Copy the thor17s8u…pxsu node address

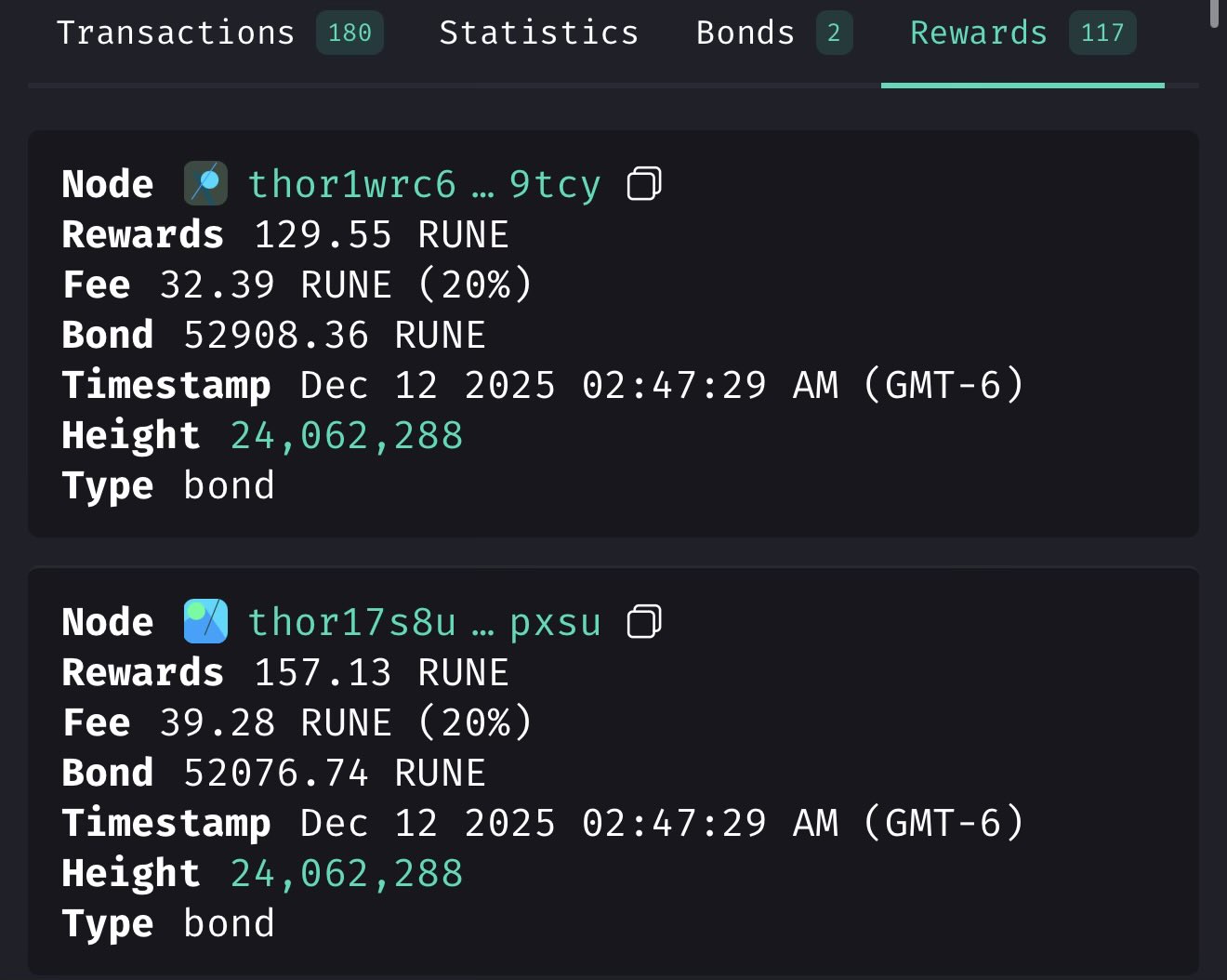coord(644,621)
